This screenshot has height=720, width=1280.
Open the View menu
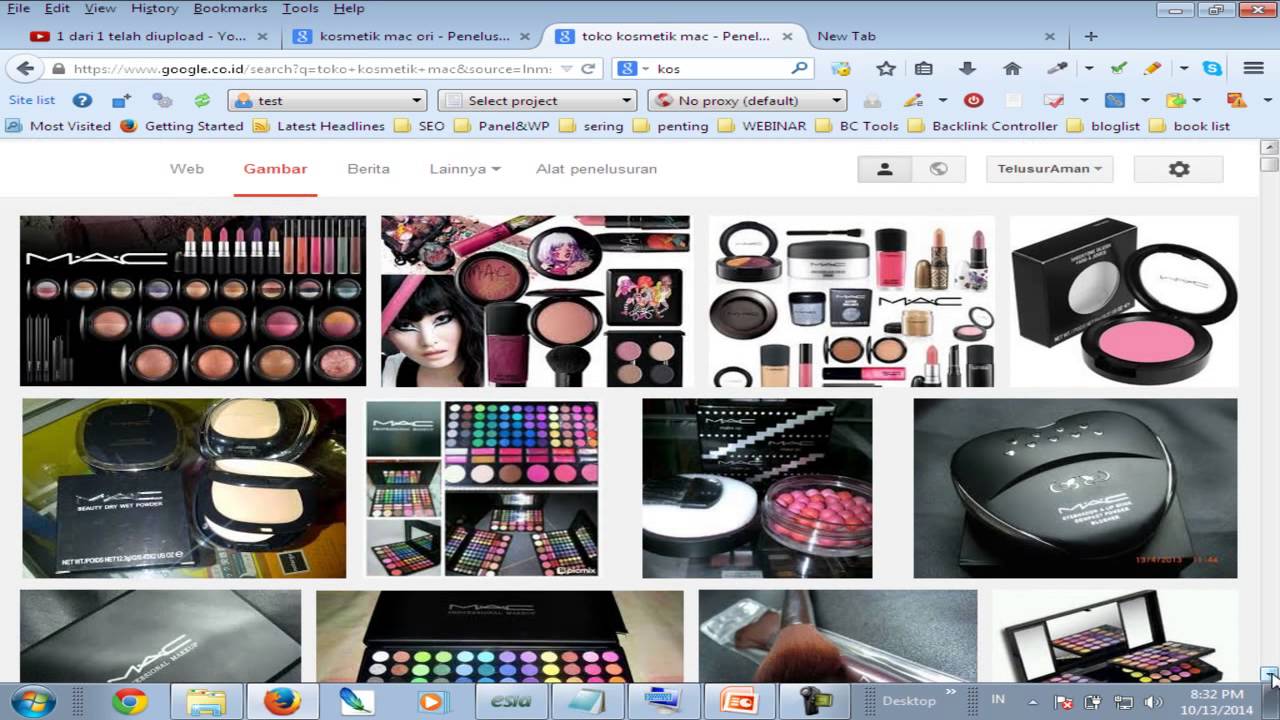(x=100, y=8)
